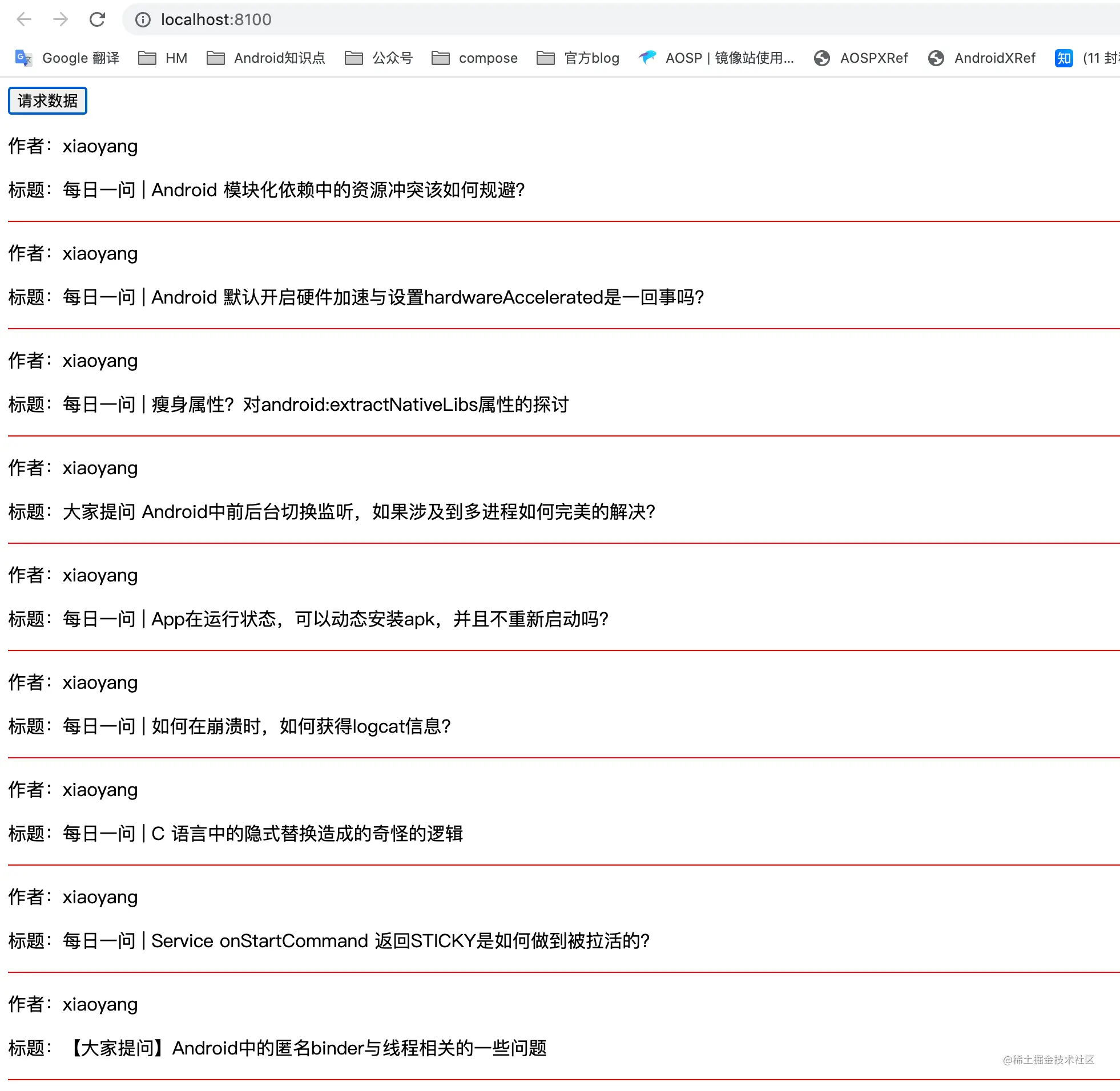The width and height of the screenshot is (1120, 1091).
Task: Open the AndroidXRef bookmark
Action: click(x=982, y=58)
